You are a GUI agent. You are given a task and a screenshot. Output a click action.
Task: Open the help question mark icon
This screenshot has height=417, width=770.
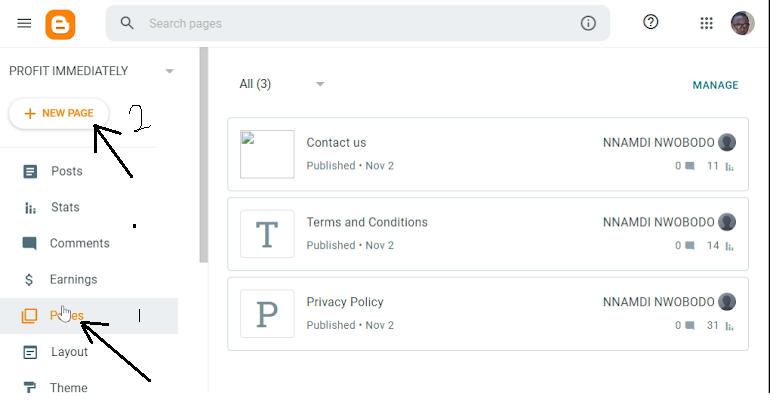pos(651,22)
